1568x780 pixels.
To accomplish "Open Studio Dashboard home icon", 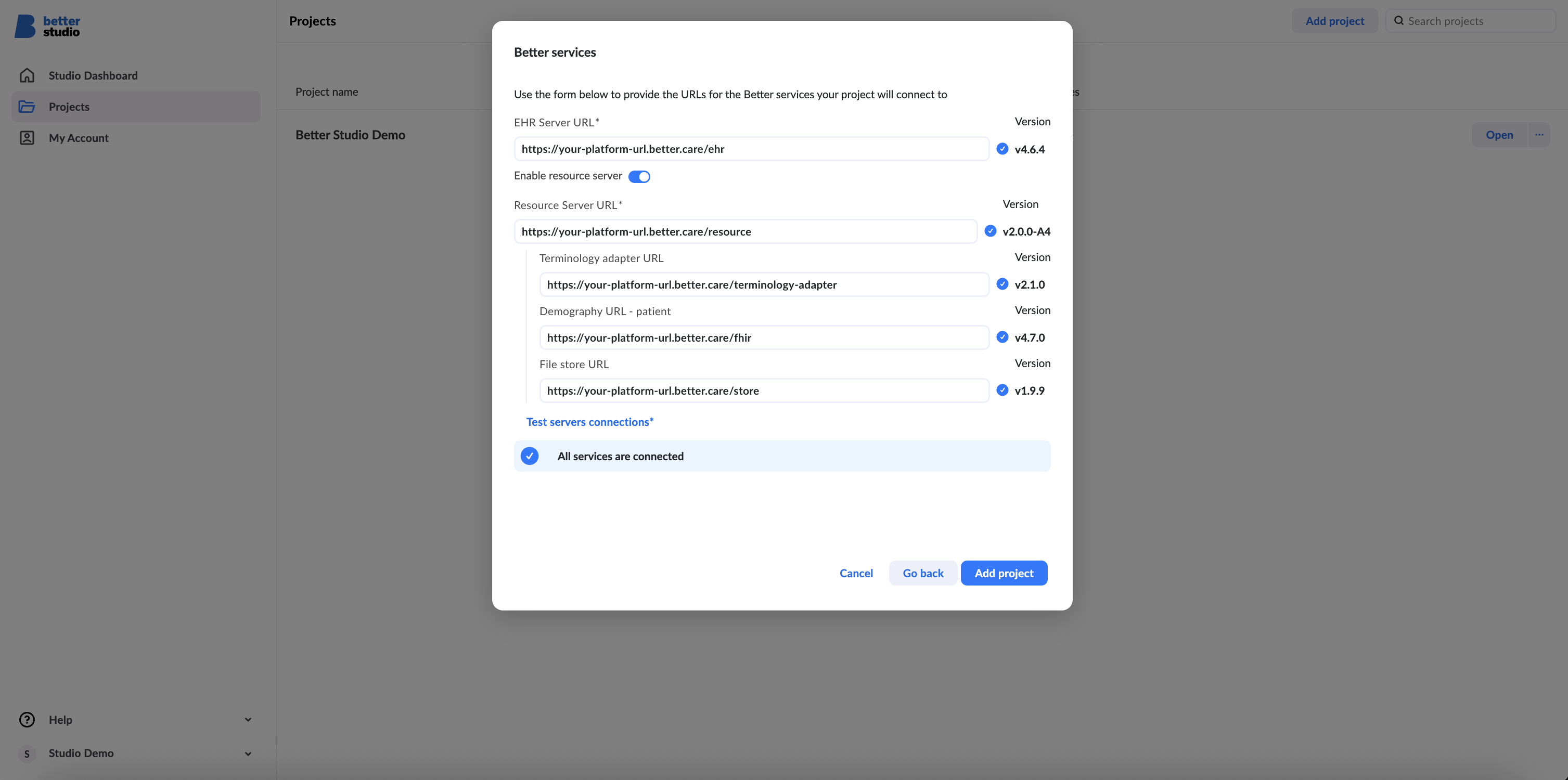I will coord(27,75).
